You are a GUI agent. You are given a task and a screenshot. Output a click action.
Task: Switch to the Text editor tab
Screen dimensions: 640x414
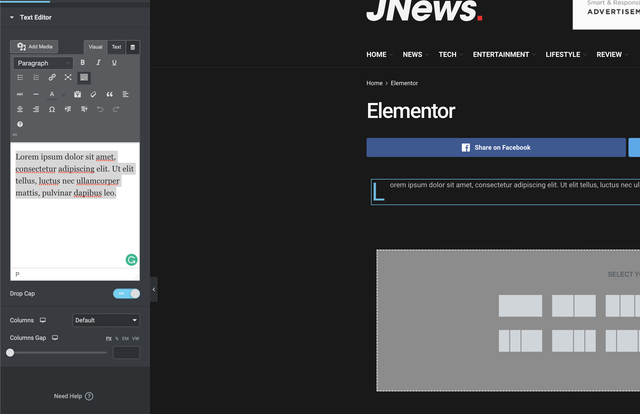pyautogui.click(x=116, y=47)
